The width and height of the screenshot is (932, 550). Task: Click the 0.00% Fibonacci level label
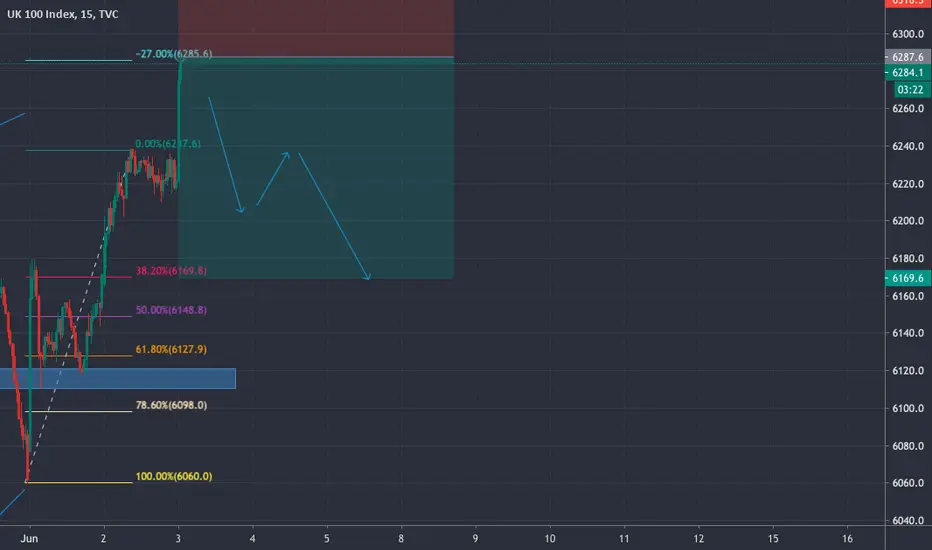[x=168, y=144]
